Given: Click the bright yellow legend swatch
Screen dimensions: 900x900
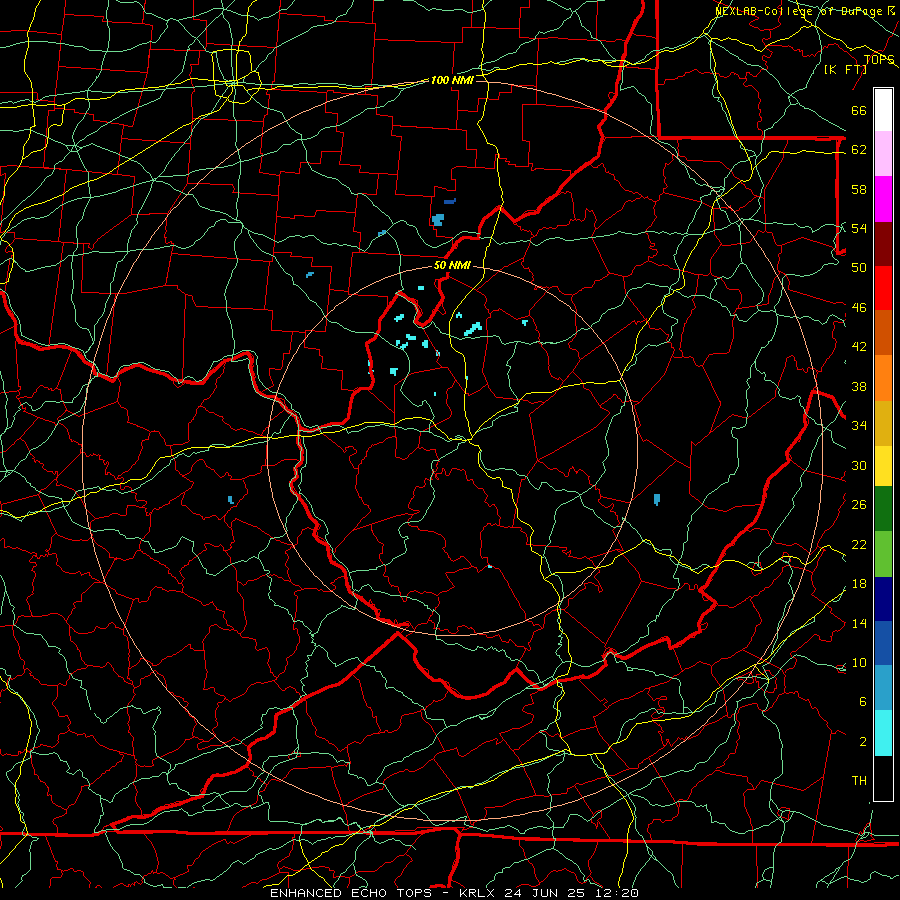Looking at the screenshot, I should (x=883, y=466).
